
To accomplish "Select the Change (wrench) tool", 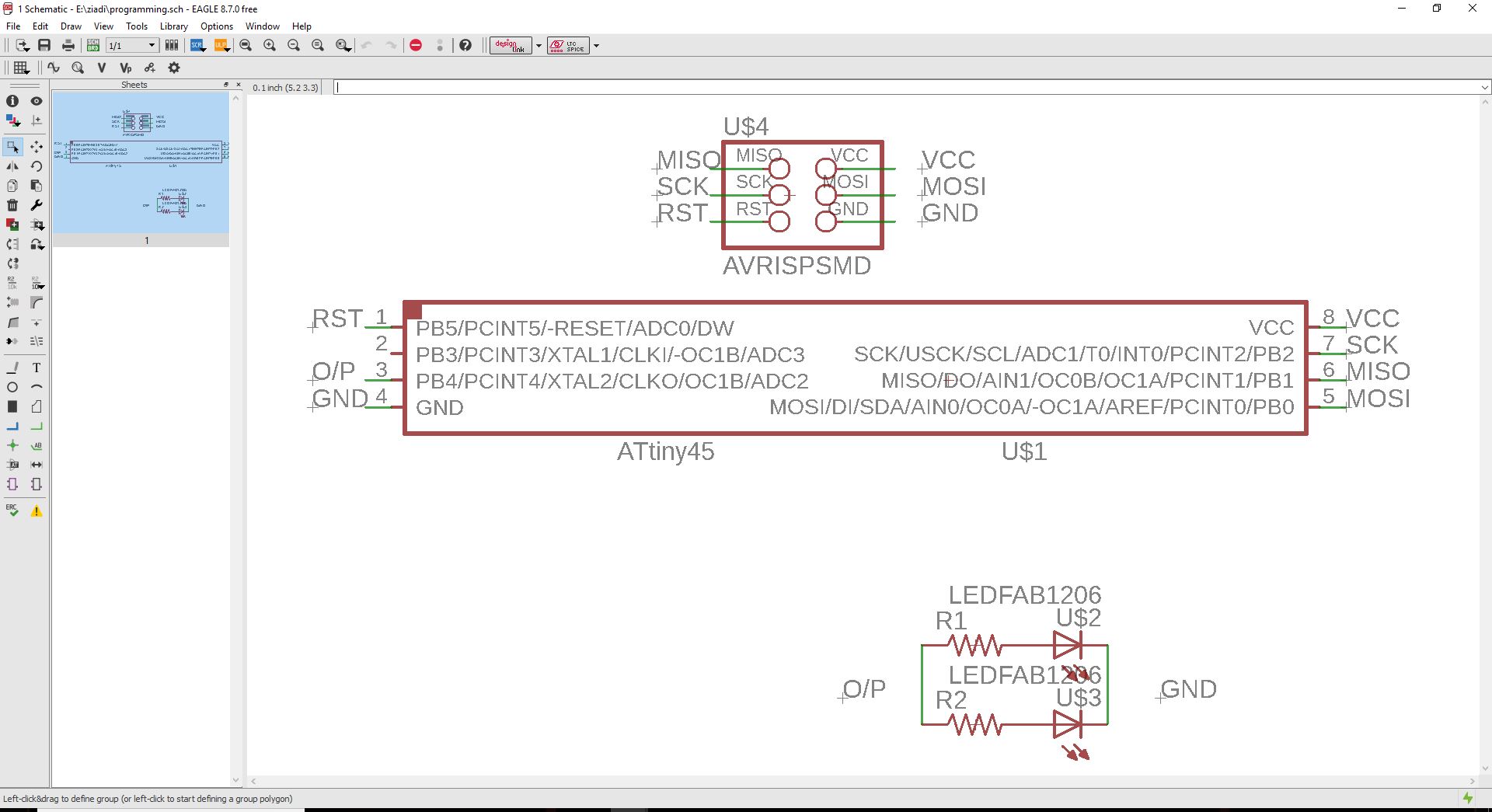I will (x=36, y=205).
